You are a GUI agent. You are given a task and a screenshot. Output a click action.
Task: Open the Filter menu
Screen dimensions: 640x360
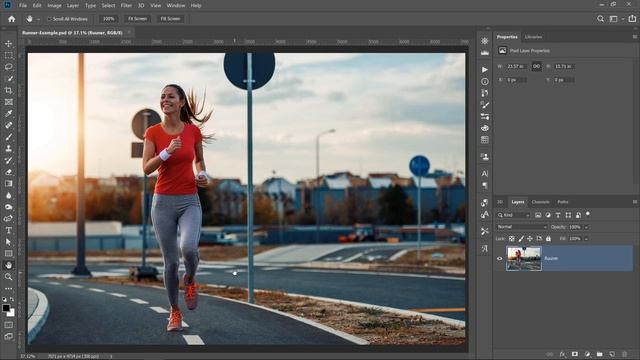(x=126, y=6)
